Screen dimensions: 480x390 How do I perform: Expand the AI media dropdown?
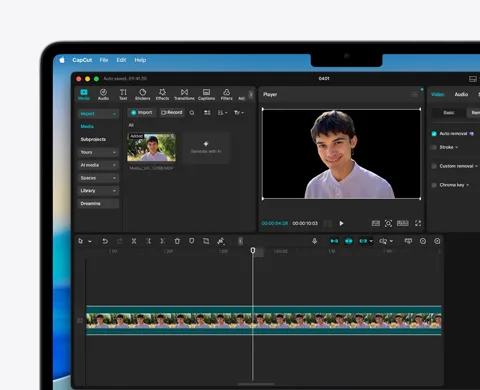pos(98,165)
